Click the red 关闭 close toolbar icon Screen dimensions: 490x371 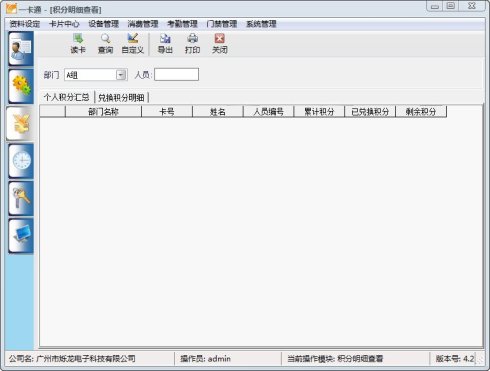(x=220, y=44)
